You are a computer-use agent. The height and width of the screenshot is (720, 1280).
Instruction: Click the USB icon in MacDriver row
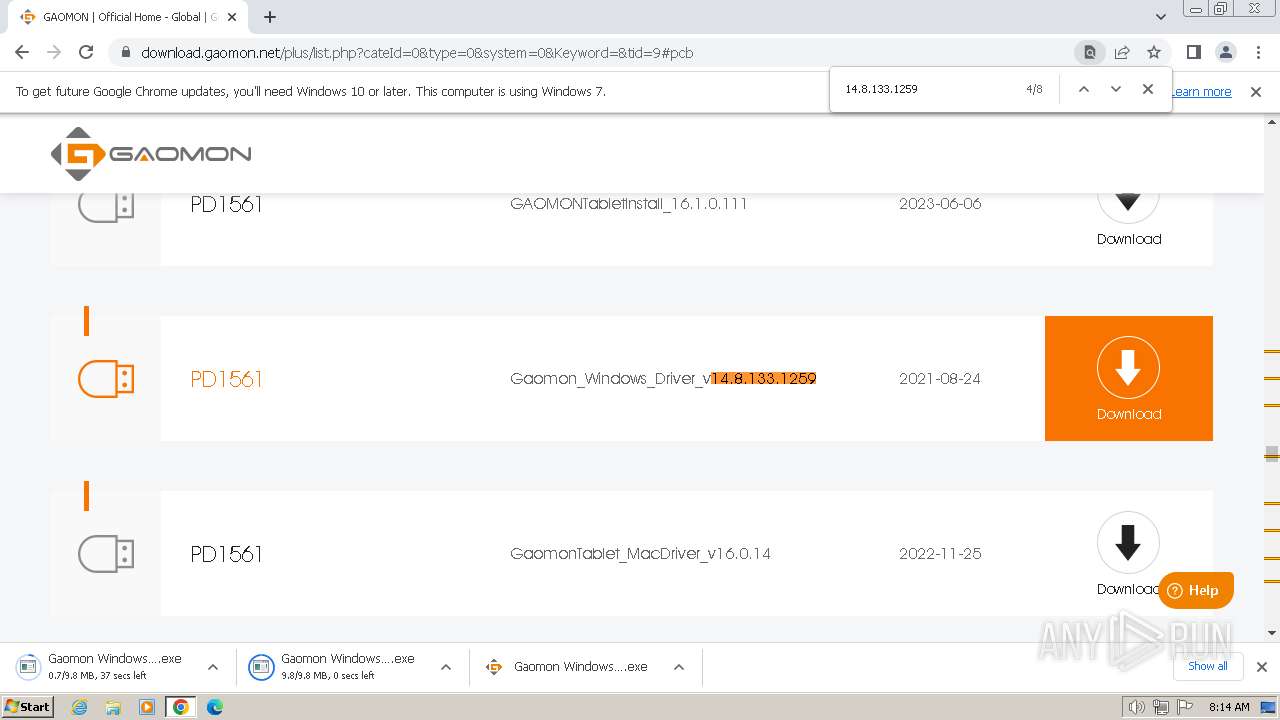coord(106,554)
